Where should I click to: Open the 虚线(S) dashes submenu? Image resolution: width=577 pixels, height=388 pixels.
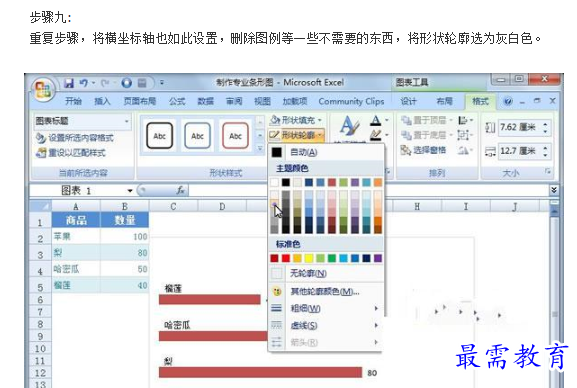pos(326,326)
